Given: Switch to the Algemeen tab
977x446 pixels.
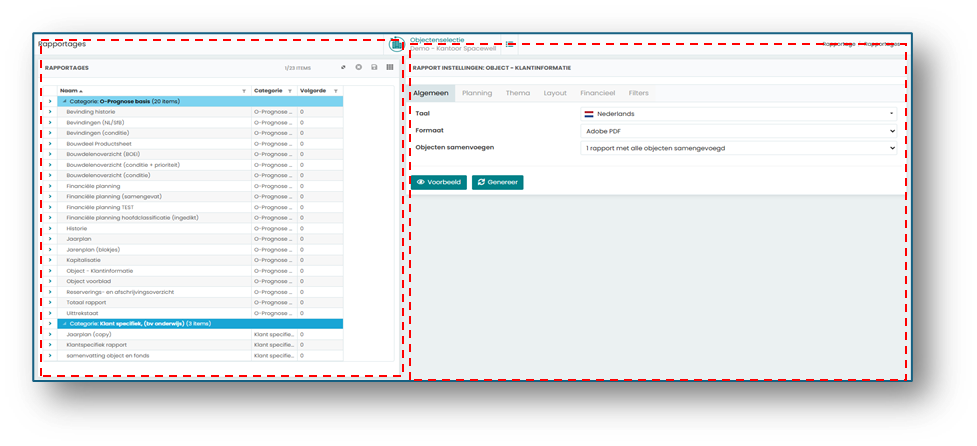Looking at the screenshot, I should pyautogui.click(x=431, y=93).
